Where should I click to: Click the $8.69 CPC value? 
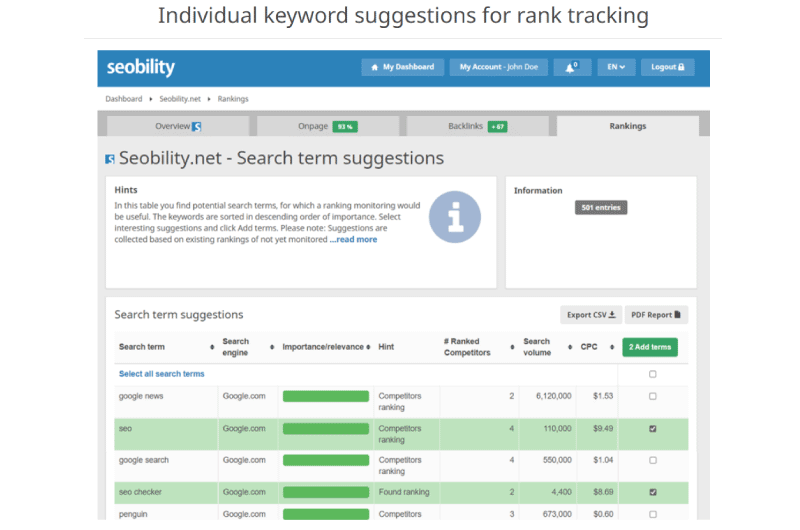coord(603,492)
